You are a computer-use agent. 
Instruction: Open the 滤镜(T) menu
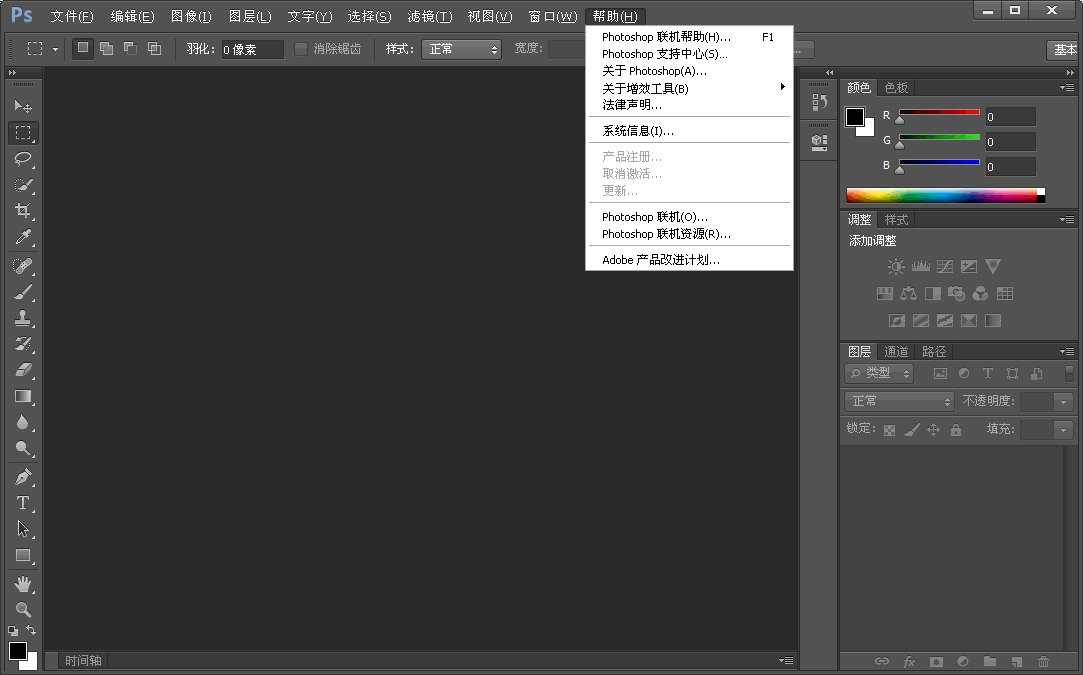430,16
